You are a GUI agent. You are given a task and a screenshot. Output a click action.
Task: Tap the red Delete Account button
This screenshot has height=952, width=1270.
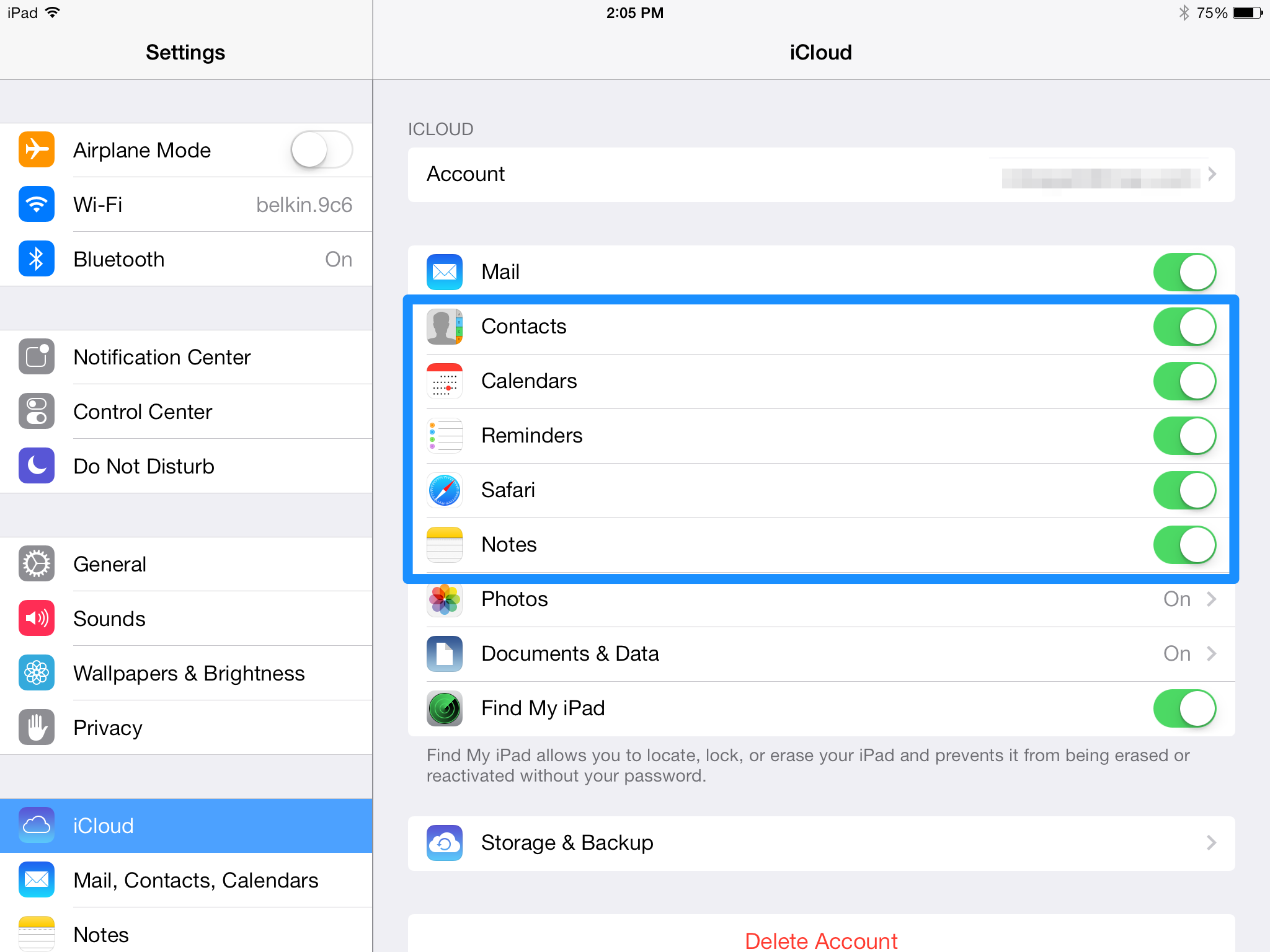pos(821,940)
